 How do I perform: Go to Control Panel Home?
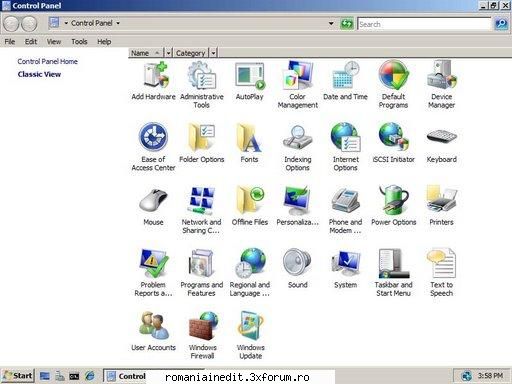(x=47, y=61)
